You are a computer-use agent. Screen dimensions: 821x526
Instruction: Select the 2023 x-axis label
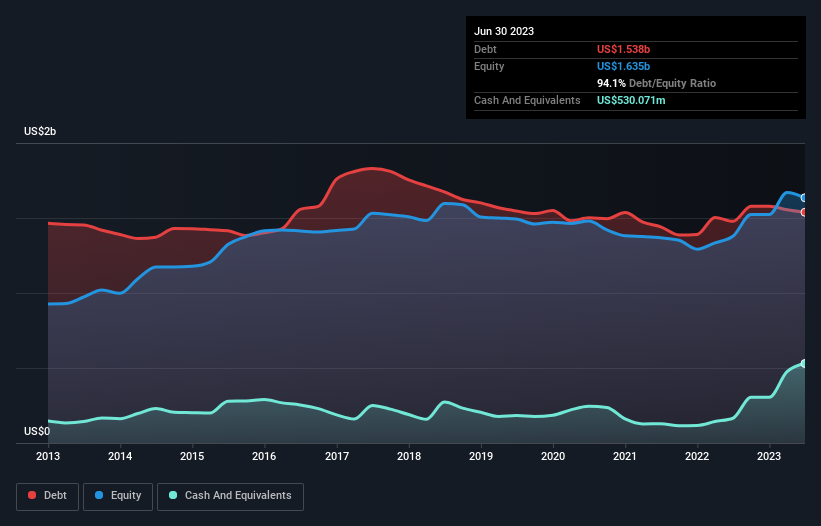tap(769, 456)
